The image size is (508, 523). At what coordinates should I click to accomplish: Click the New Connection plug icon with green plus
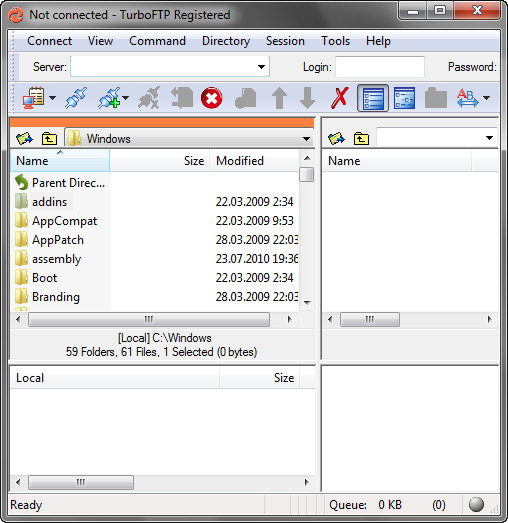point(109,98)
